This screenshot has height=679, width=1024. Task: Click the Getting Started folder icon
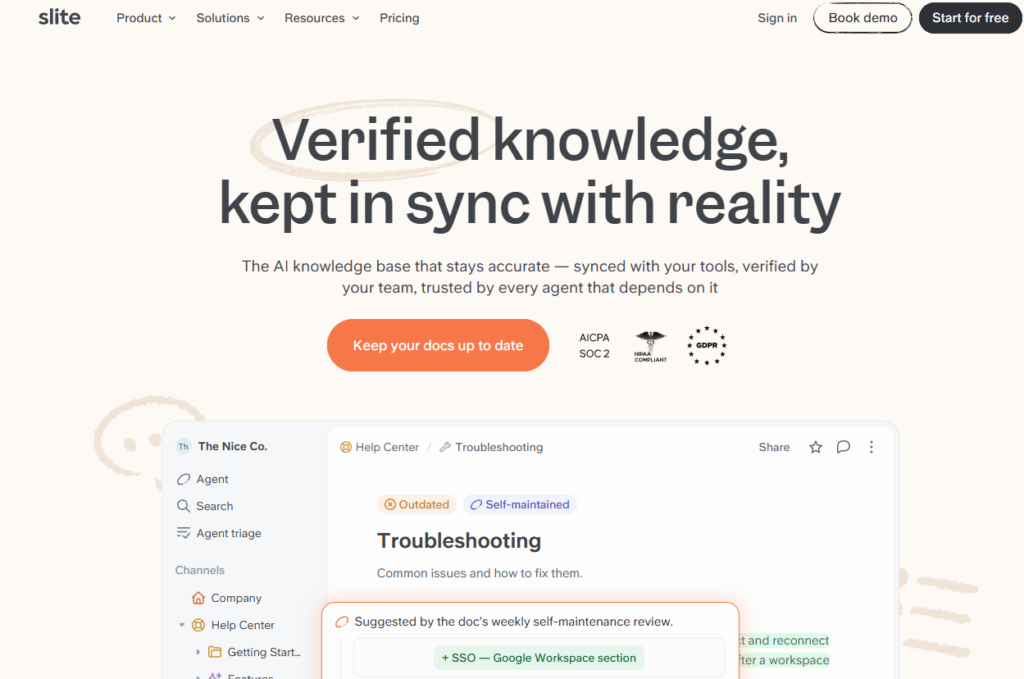(x=215, y=652)
